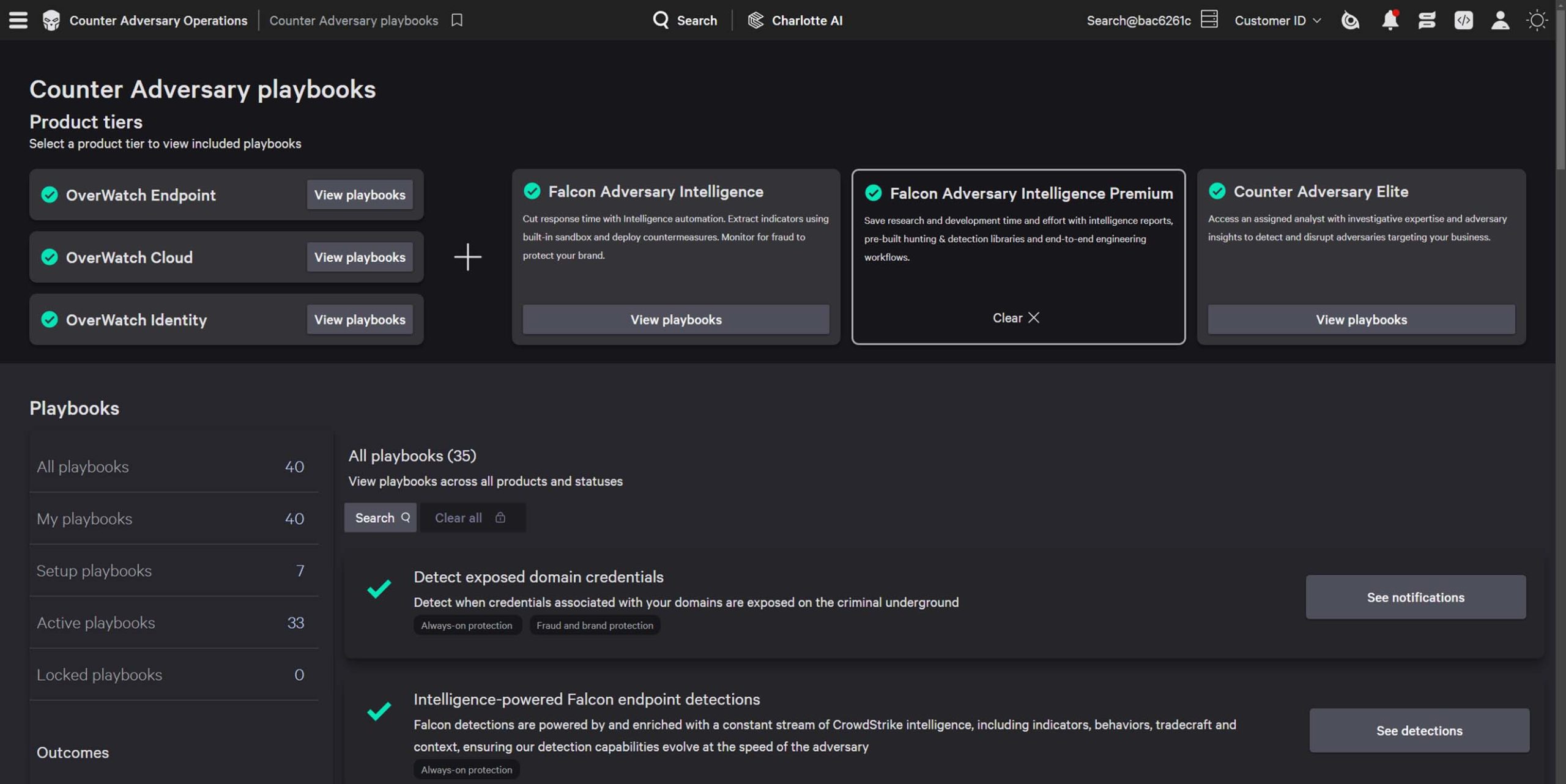Open notifications bell
The height and width of the screenshot is (784, 1566).
point(1390,20)
